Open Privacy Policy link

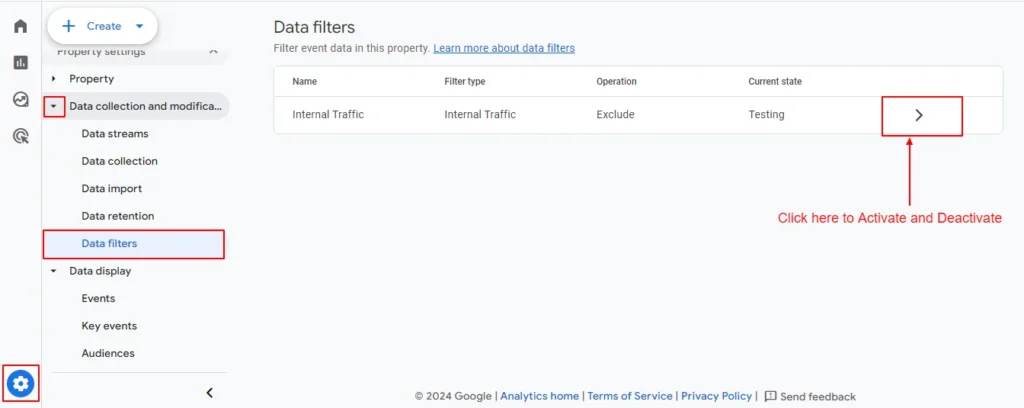coord(716,396)
